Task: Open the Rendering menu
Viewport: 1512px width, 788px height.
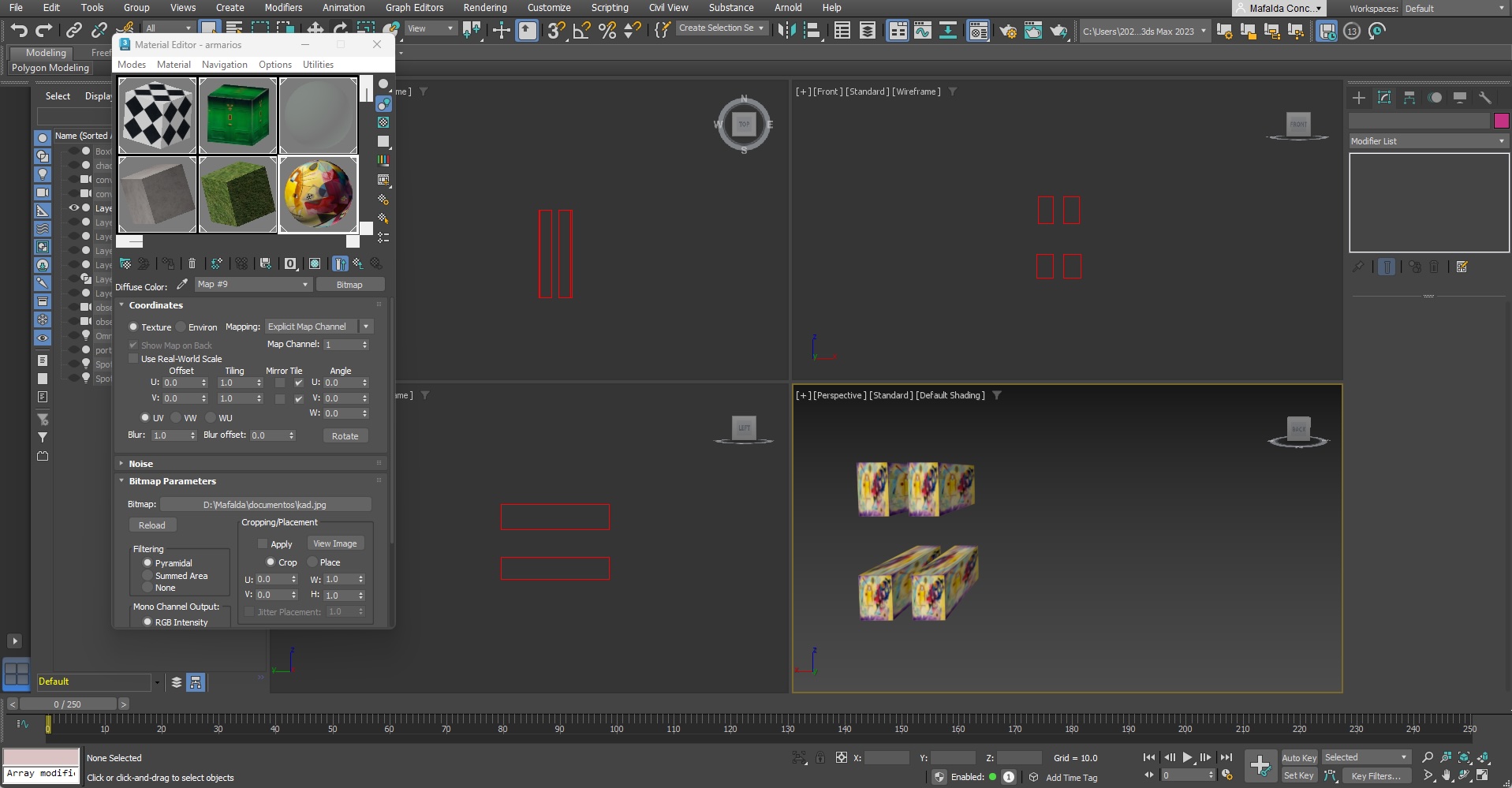Action: coord(484,8)
